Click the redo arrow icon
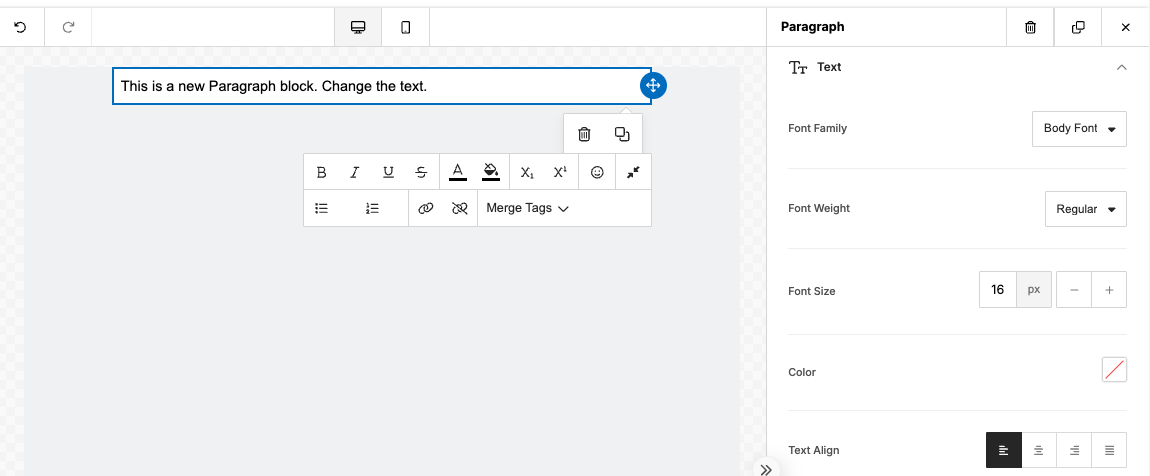This screenshot has height=476, width=1150. pyautogui.click(x=68, y=27)
